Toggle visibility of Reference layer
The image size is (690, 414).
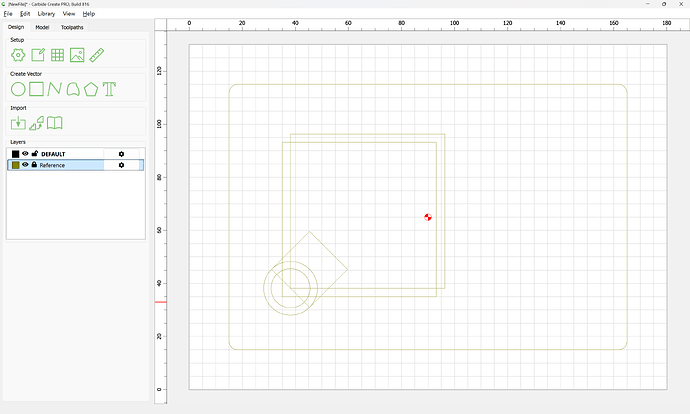[x=25, y=165]
